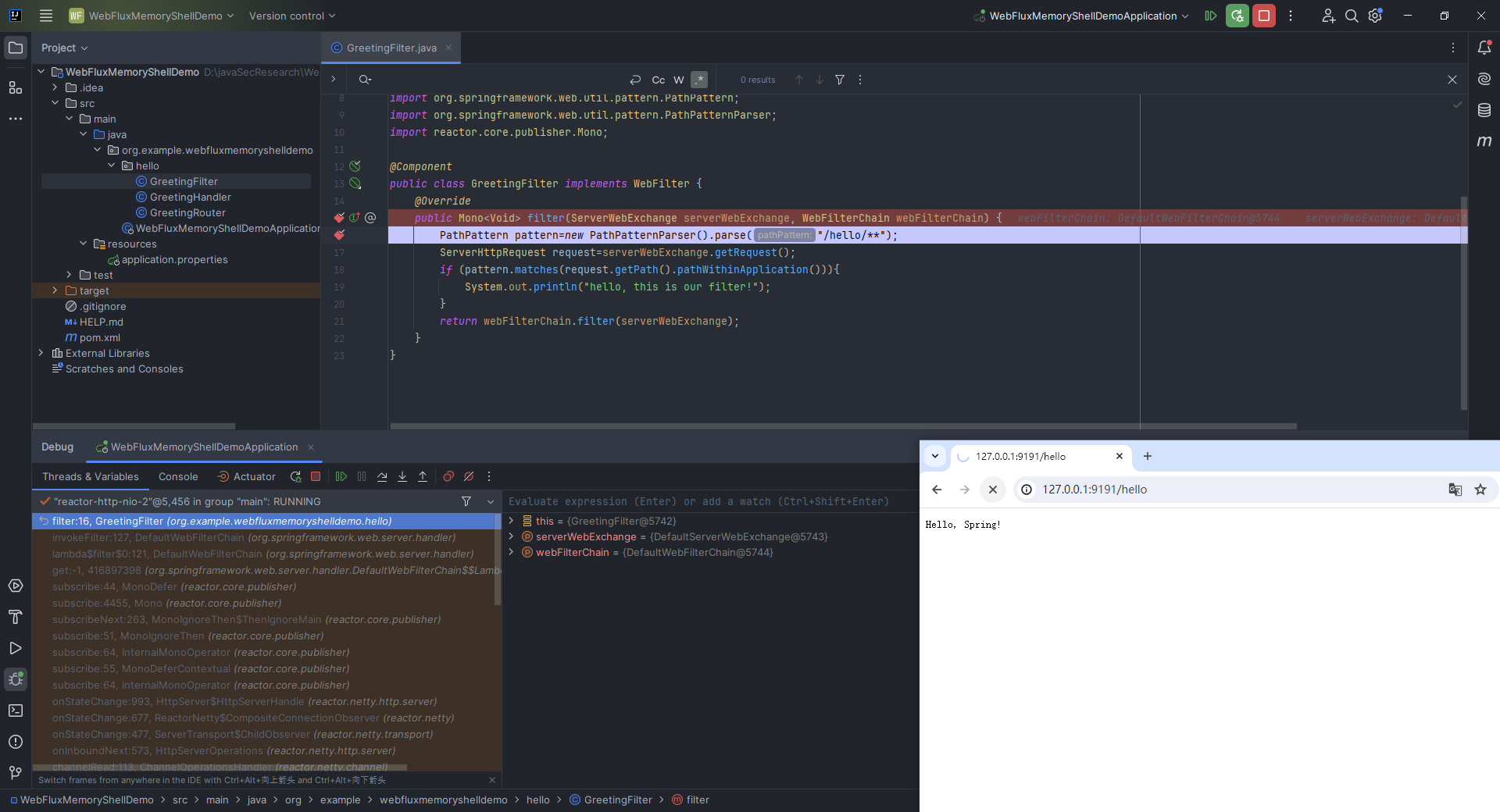The height and width of the screenshot is (812, 1500).
Task: Expand External Libraries node
Action: [41, 353]
